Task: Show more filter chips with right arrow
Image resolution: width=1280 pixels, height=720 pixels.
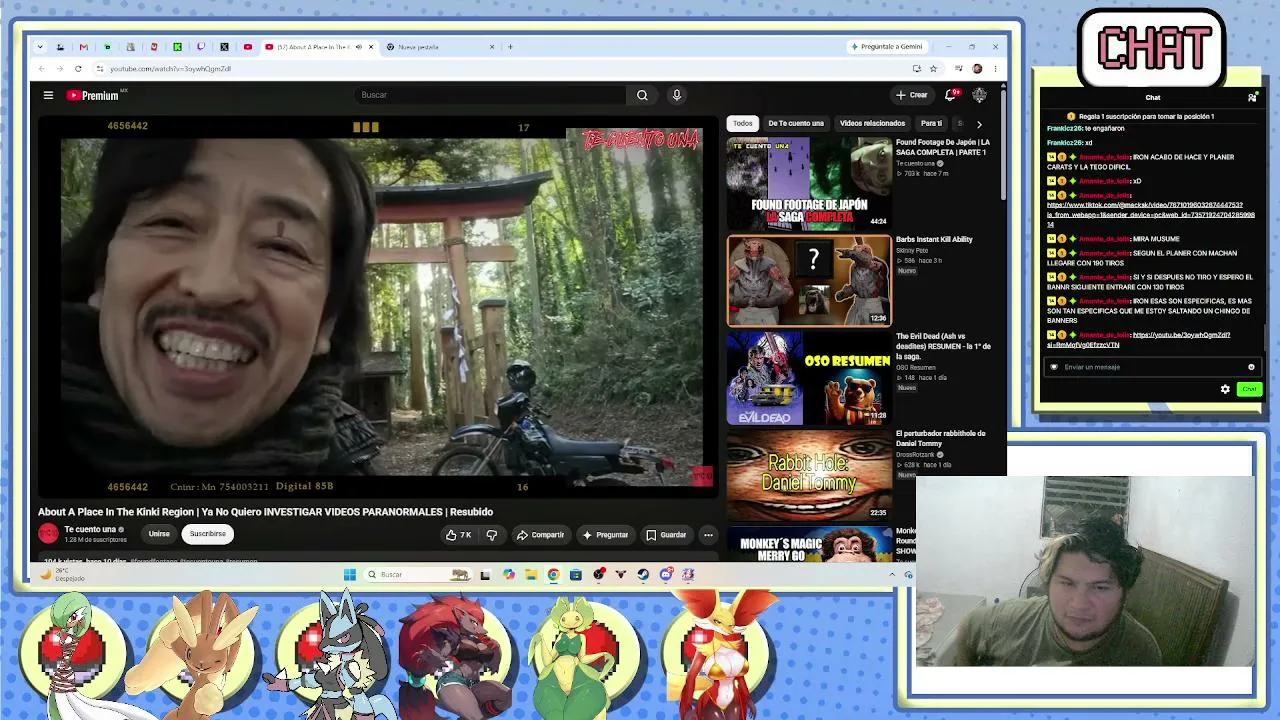Action: [x=979, y=124]
